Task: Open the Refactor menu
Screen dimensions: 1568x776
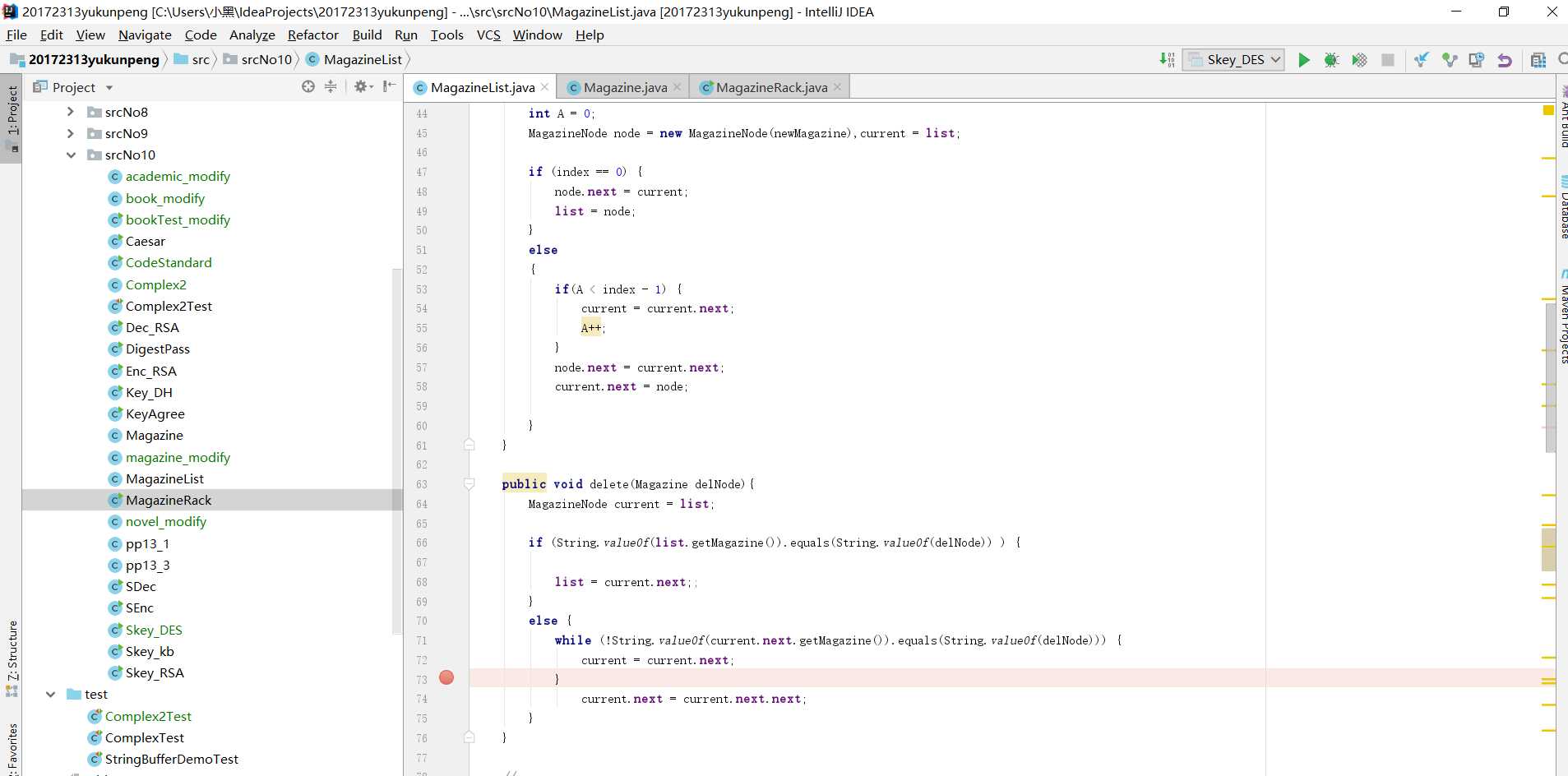Action: pyautogui.click(x=312, y=35)
